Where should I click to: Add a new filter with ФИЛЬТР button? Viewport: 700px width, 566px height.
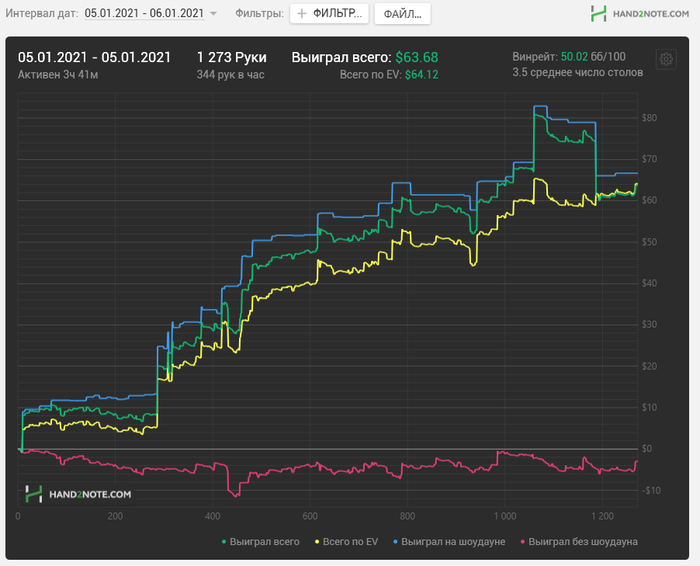point(329,13)
